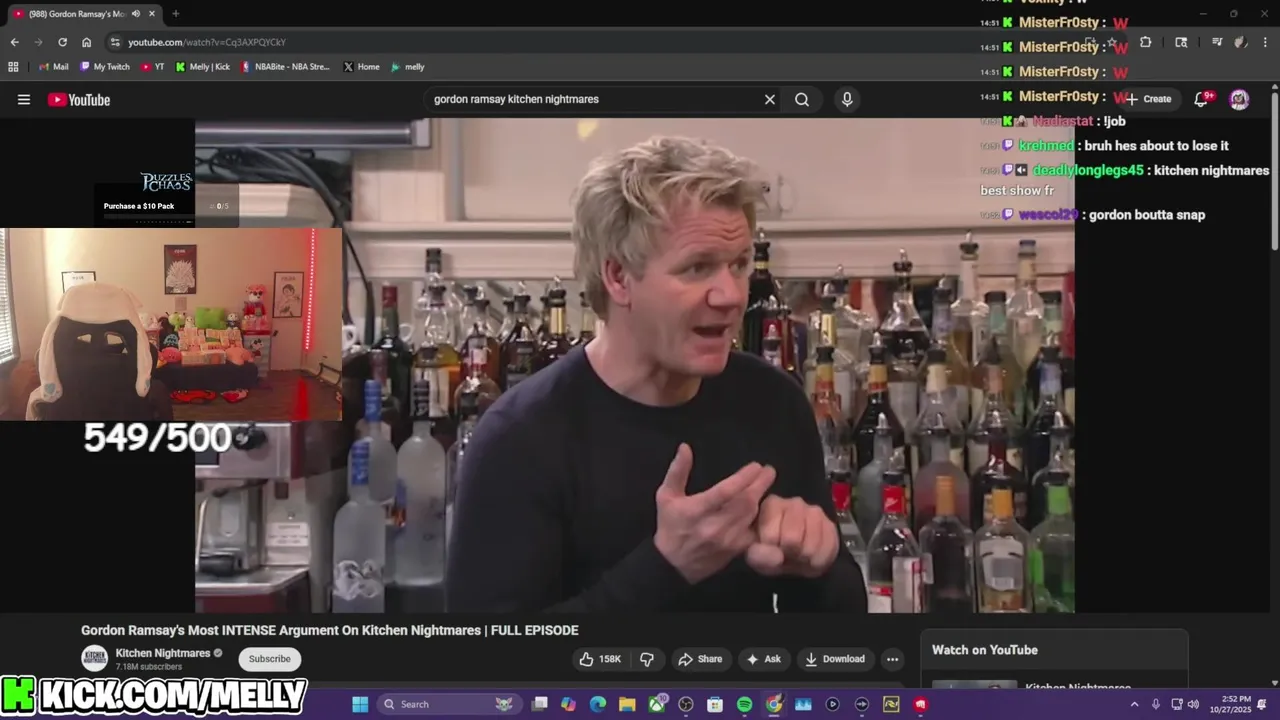Click the Windows taskbar Search box
The height and width of the screenshot is (720, 1280).
[x=448, y=704]
